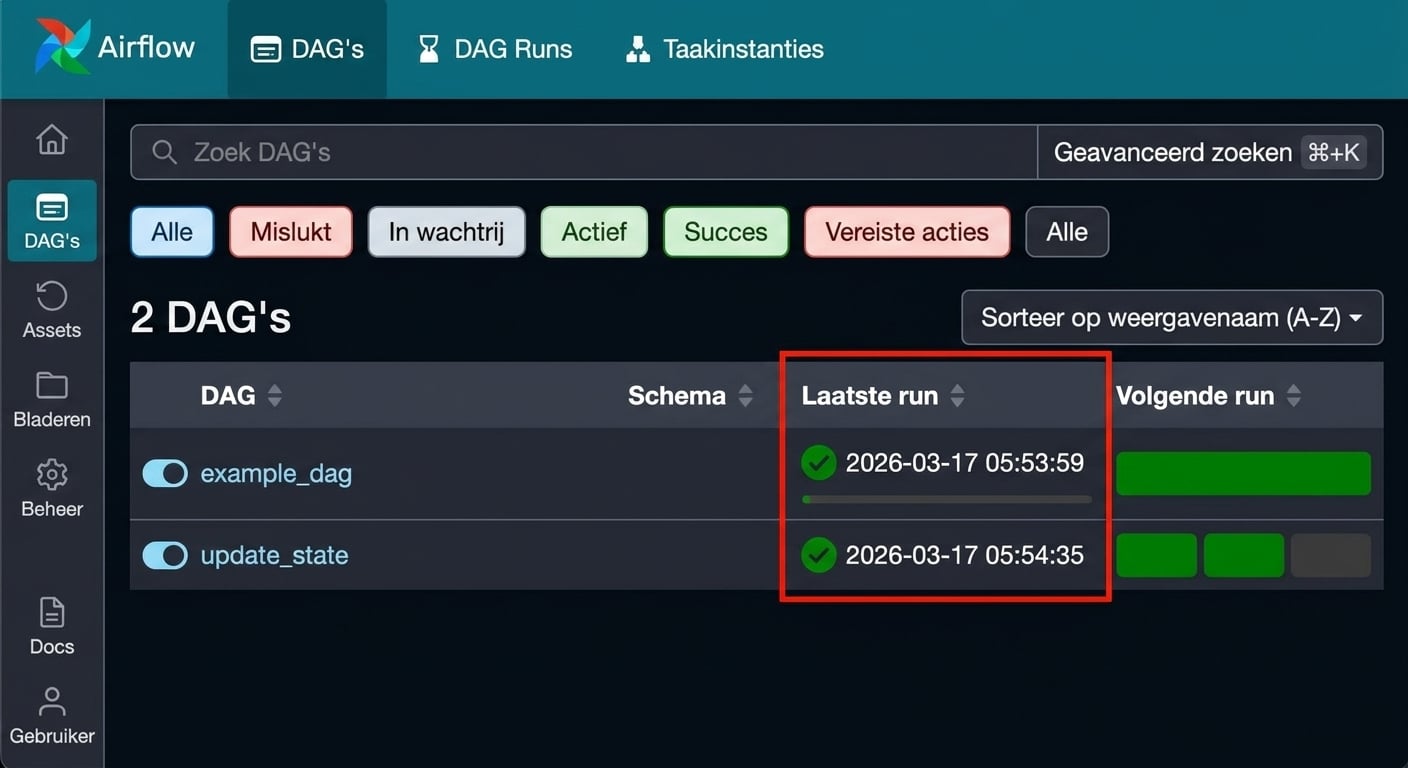The image size is (1408, 768).
Task: Go to Home via sidebar house icon
Action: (52, 140)
